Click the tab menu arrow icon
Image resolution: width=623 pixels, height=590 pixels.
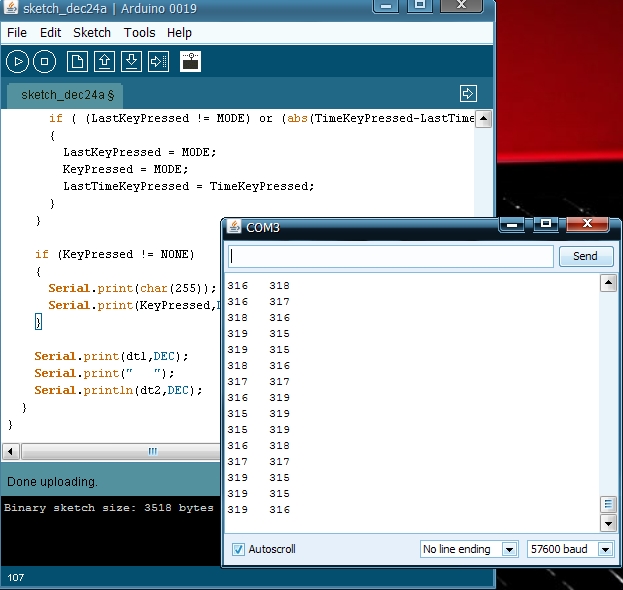click(468, 93)
